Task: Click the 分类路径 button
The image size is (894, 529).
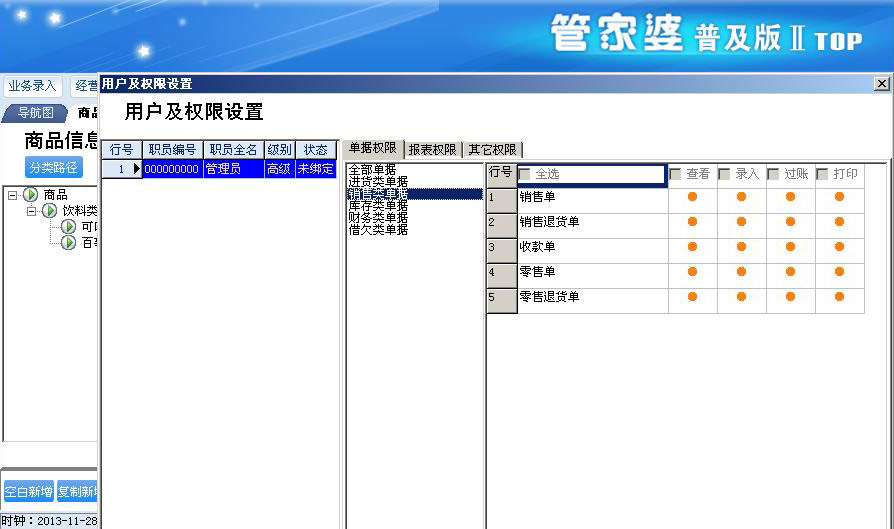Action: pyautogui.click(x=54, y=168)
